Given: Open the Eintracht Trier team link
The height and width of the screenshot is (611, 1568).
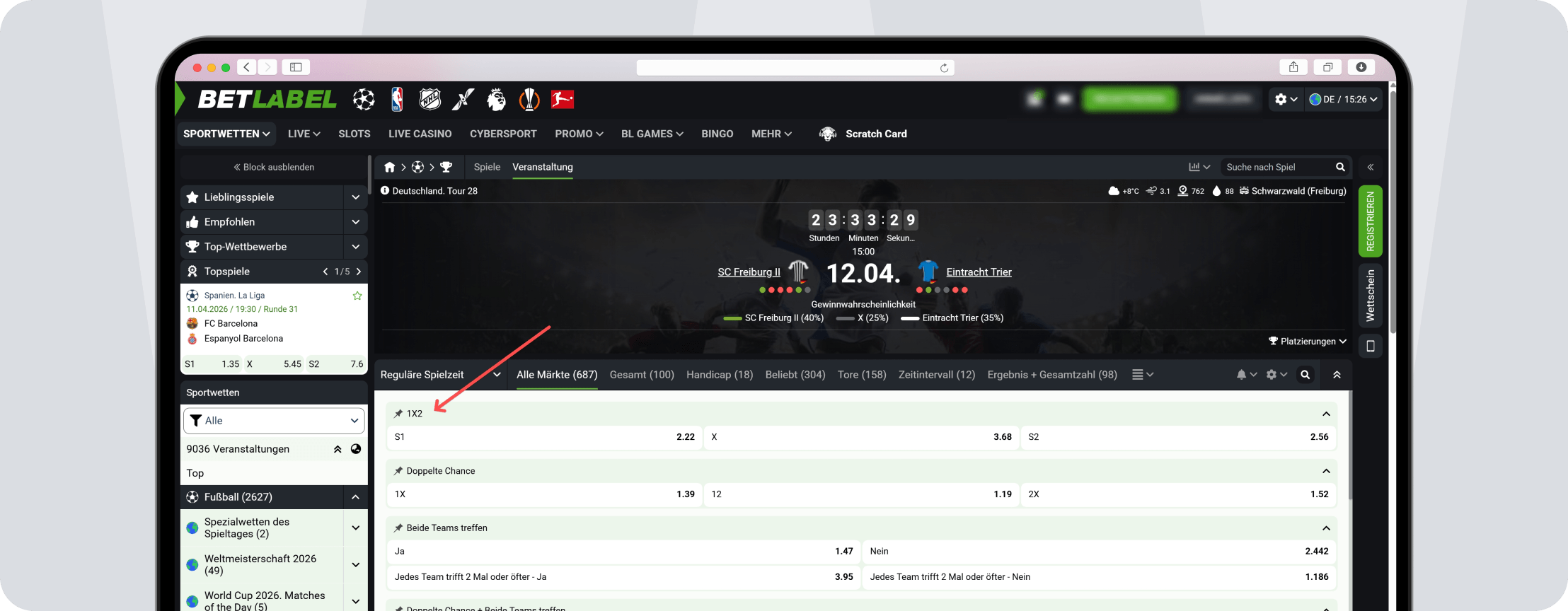Looking at the screenshot, I should (x=979, y=272).
